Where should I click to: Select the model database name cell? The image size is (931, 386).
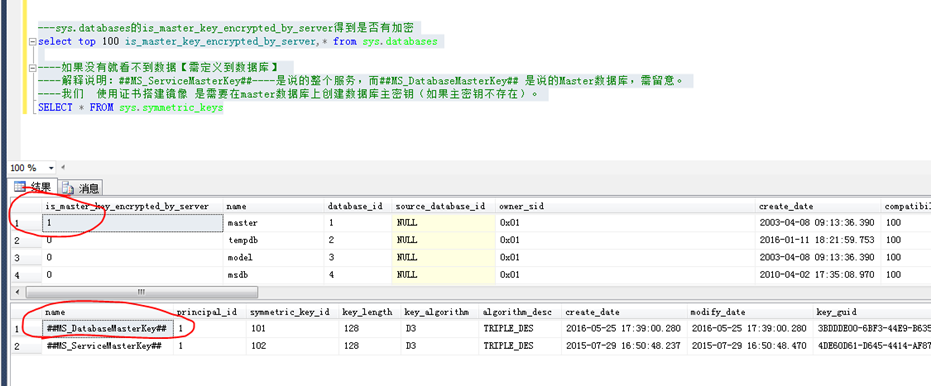click(274, 258)
